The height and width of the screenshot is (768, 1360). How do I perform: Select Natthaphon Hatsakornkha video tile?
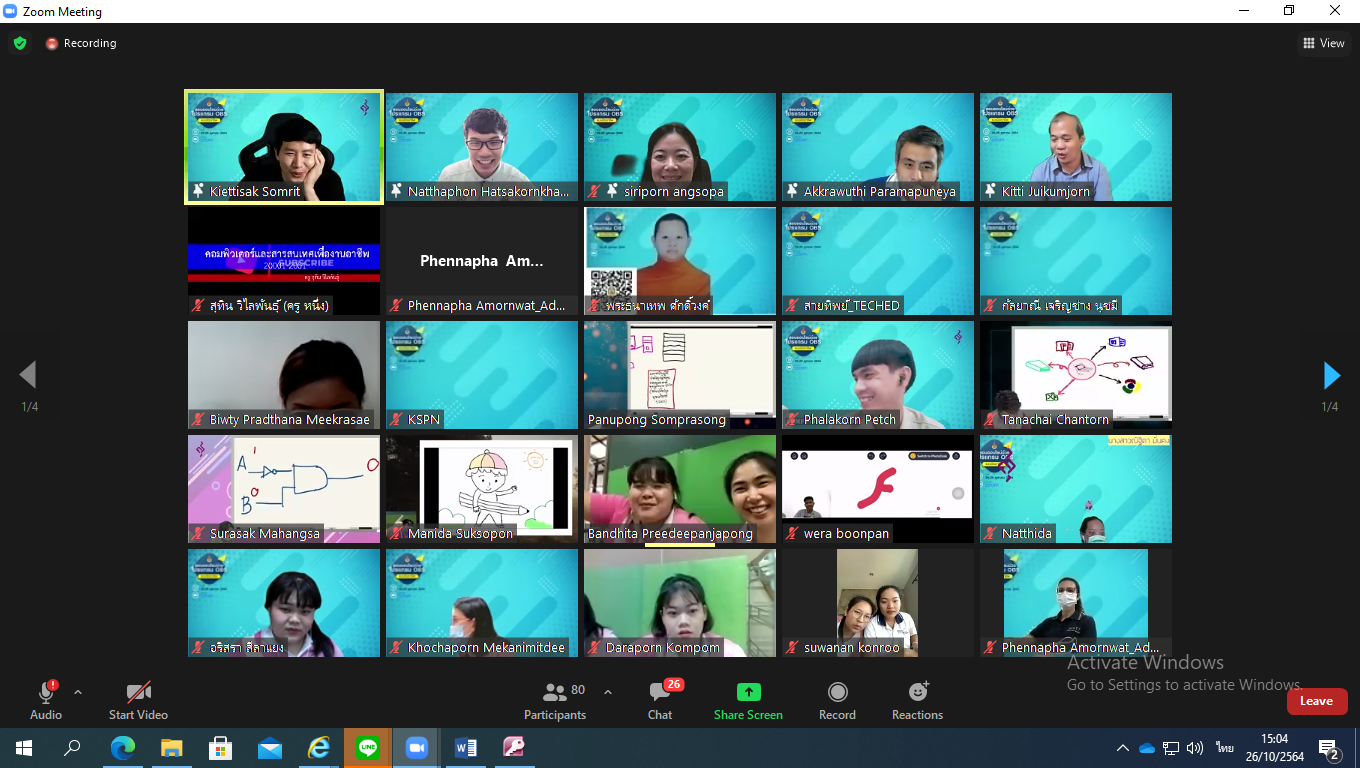482,147
